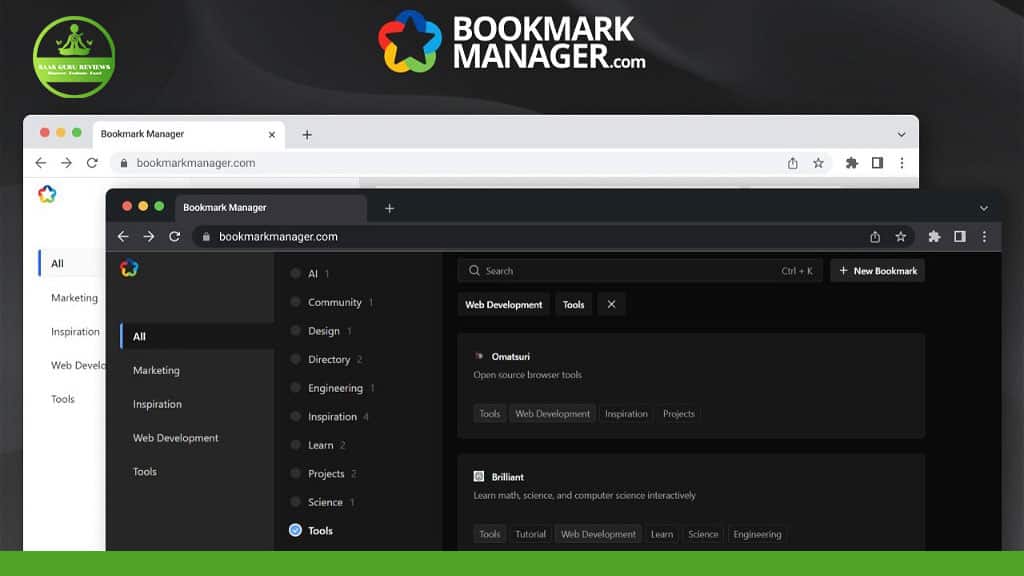Focus the Search bookmarks field
The image size is (1024, 576).
[x=640, y=270]
